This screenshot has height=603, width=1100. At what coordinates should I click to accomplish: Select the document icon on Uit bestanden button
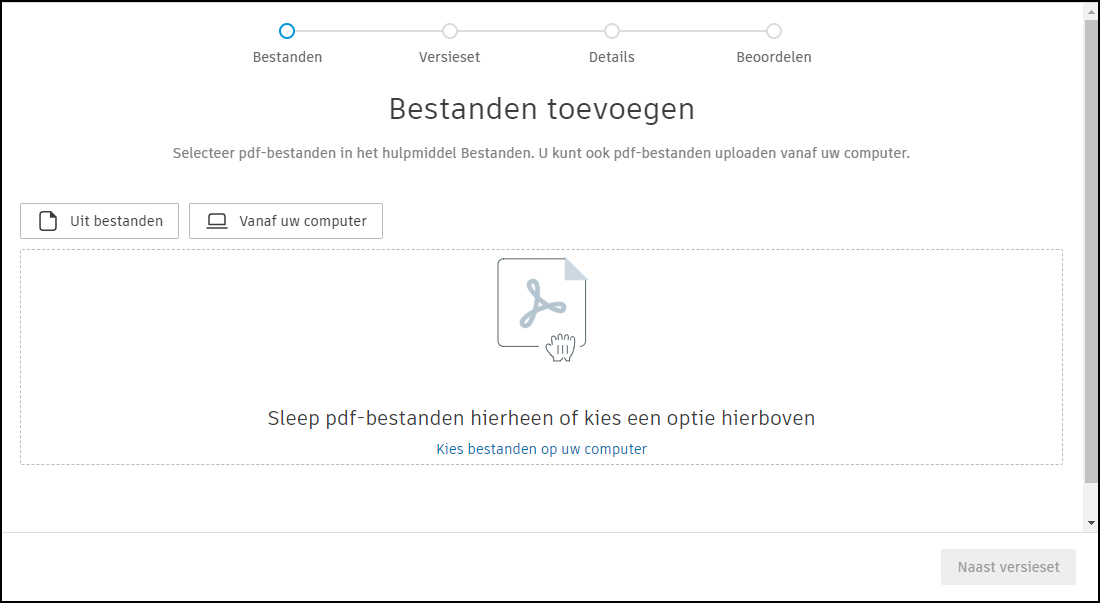[x=47, y=221]
